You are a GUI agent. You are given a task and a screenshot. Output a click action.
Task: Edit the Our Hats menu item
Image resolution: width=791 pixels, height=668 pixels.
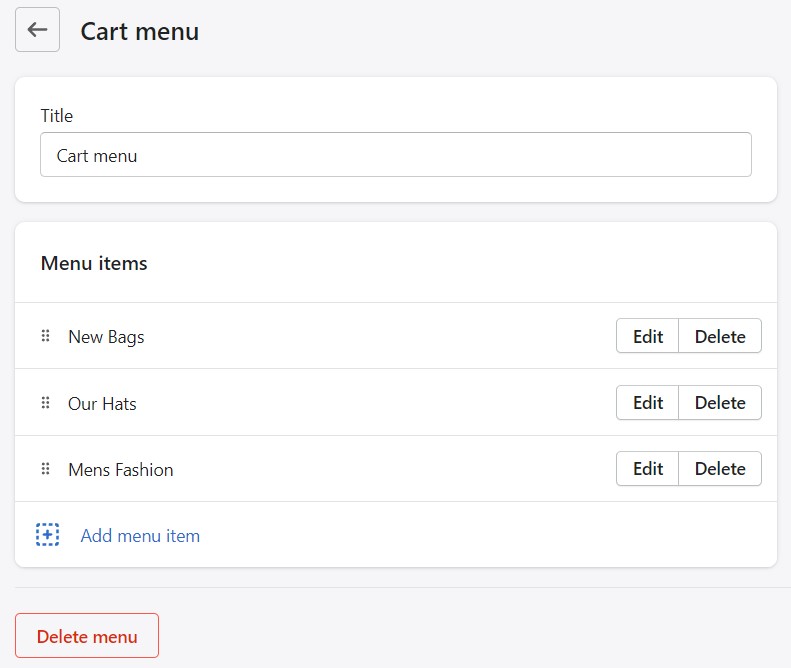647,403
